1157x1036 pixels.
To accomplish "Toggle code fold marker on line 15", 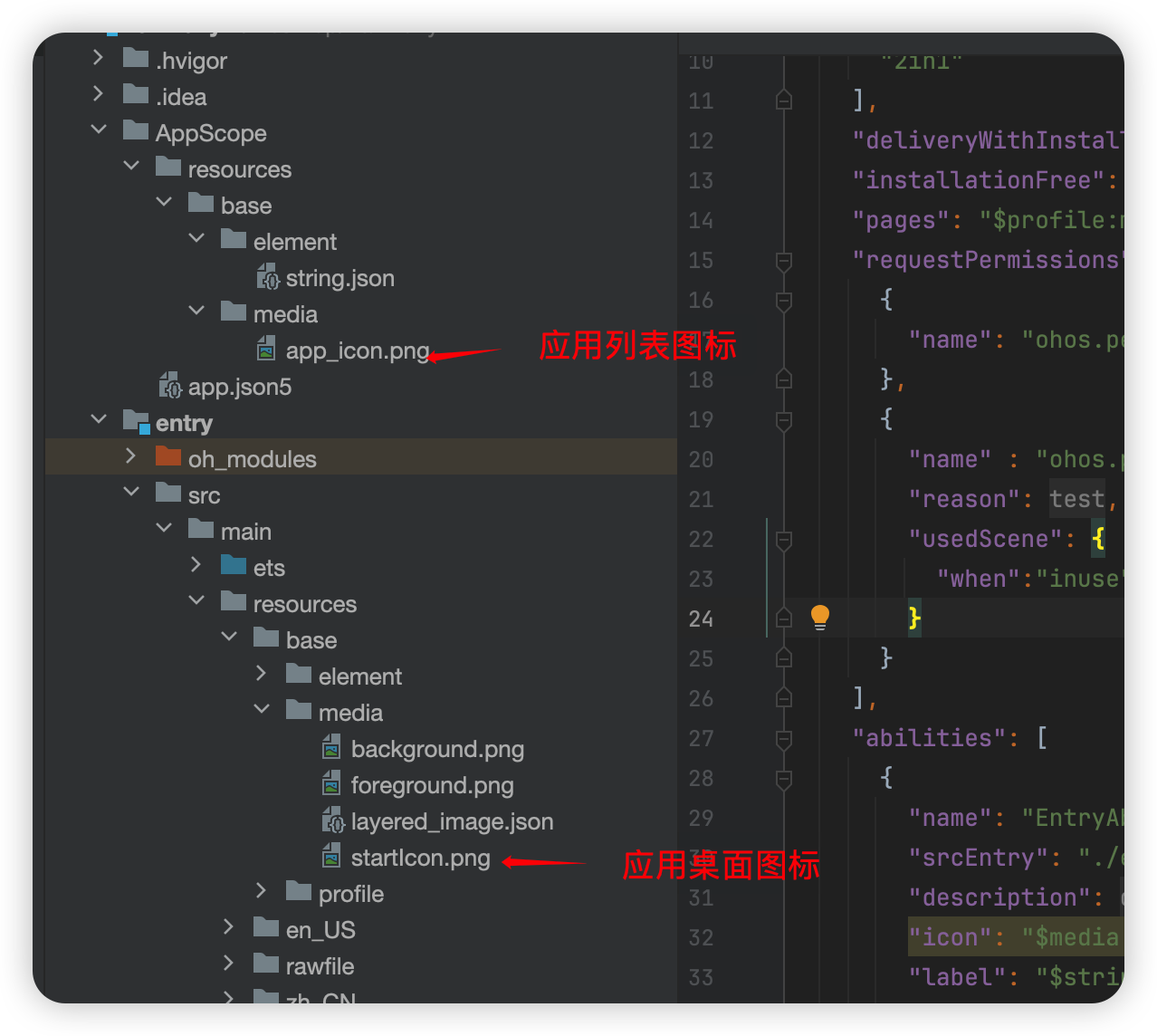I will 784,261.
